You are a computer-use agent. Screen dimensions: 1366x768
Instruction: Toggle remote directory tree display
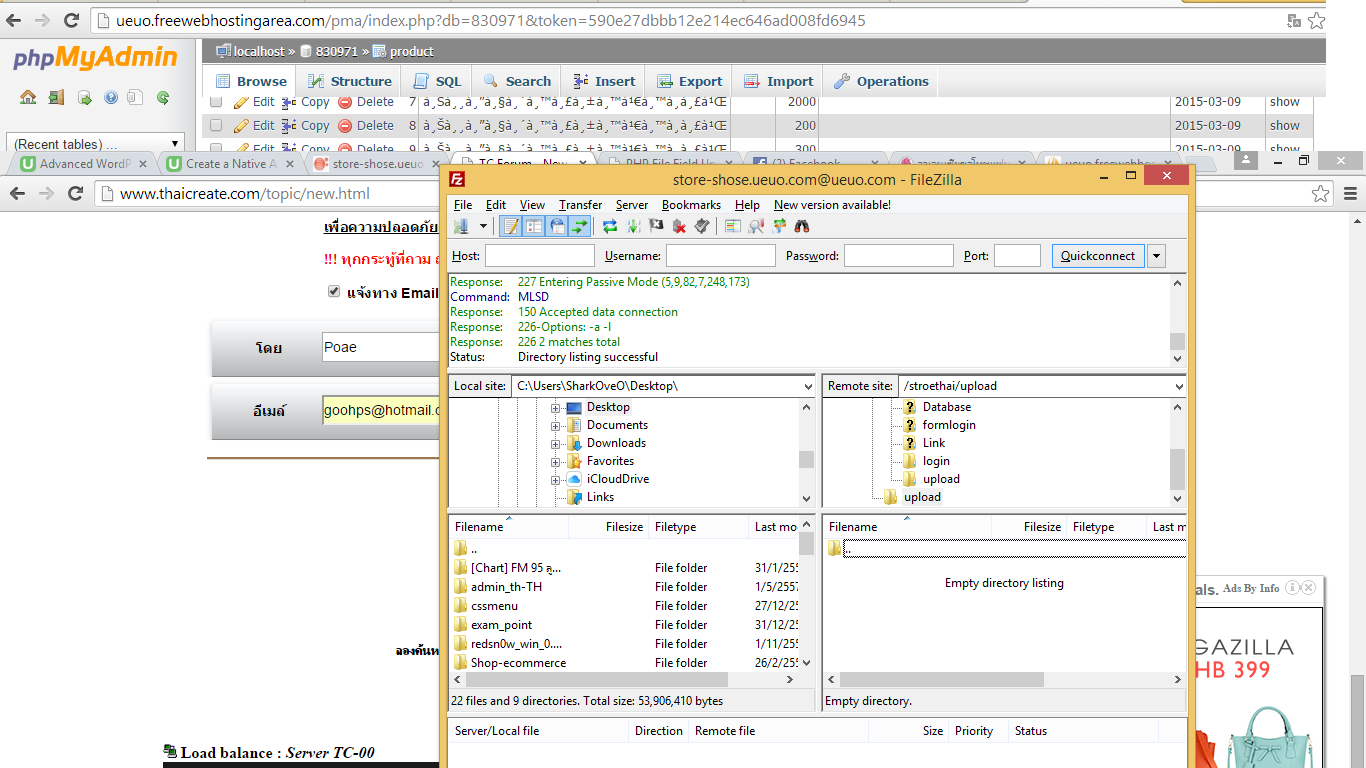coord(557,227)
